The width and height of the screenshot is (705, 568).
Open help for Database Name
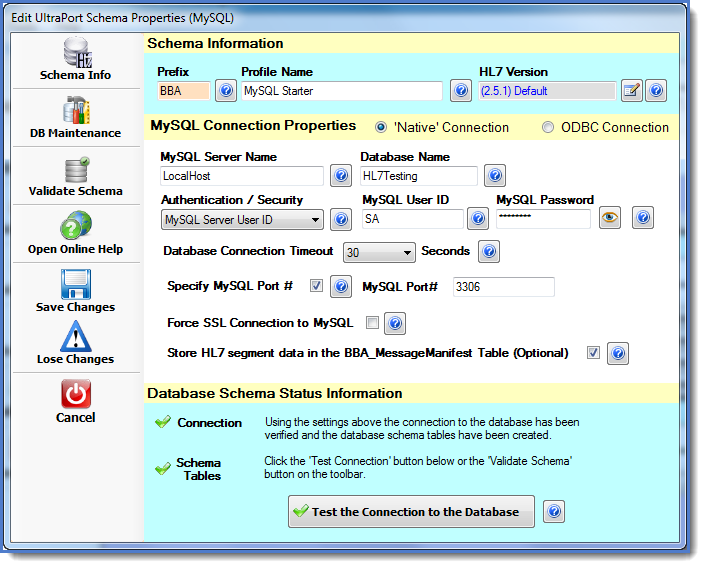point(495,175)
